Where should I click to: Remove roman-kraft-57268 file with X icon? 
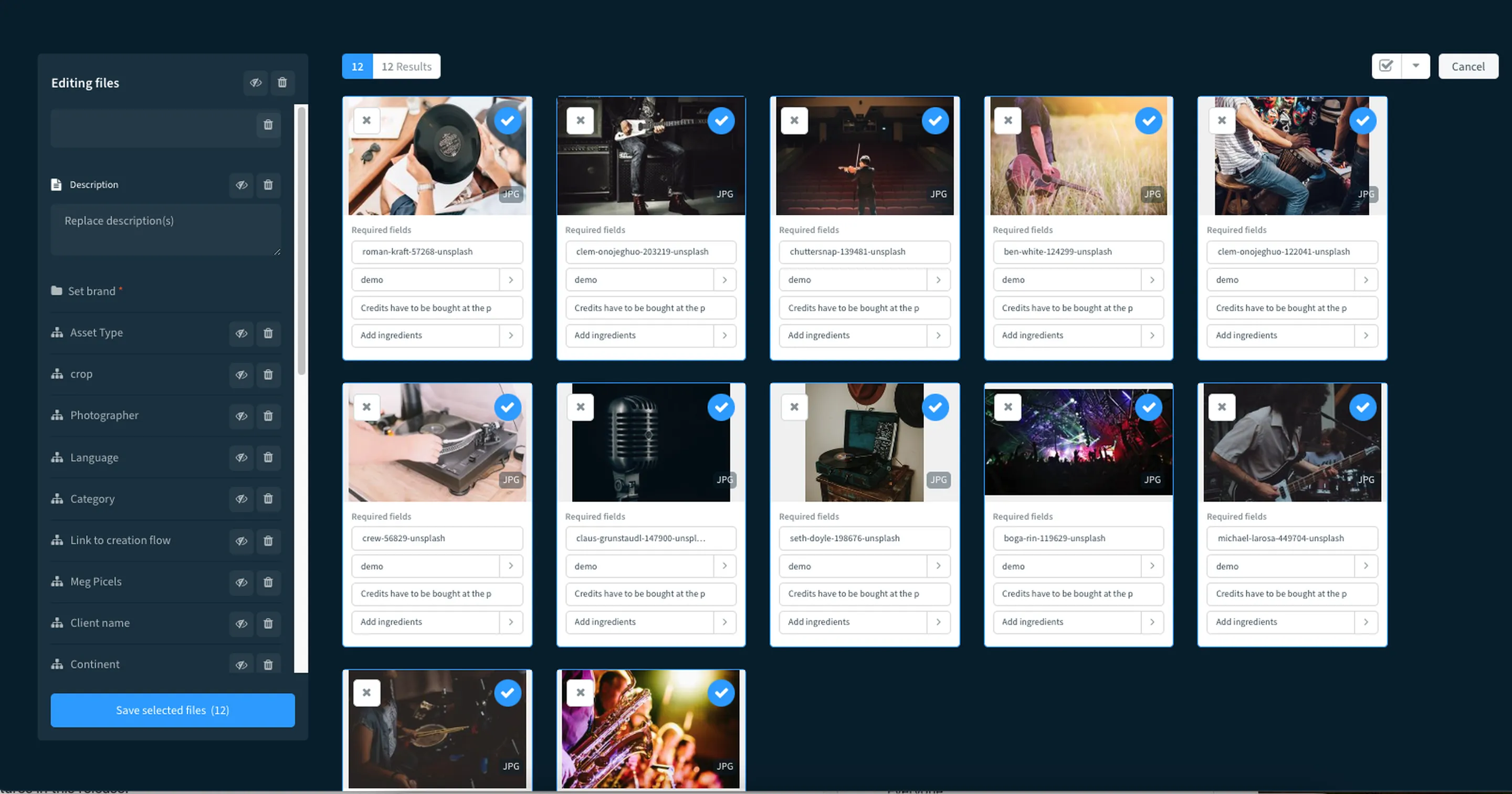(x=367, y=120)
